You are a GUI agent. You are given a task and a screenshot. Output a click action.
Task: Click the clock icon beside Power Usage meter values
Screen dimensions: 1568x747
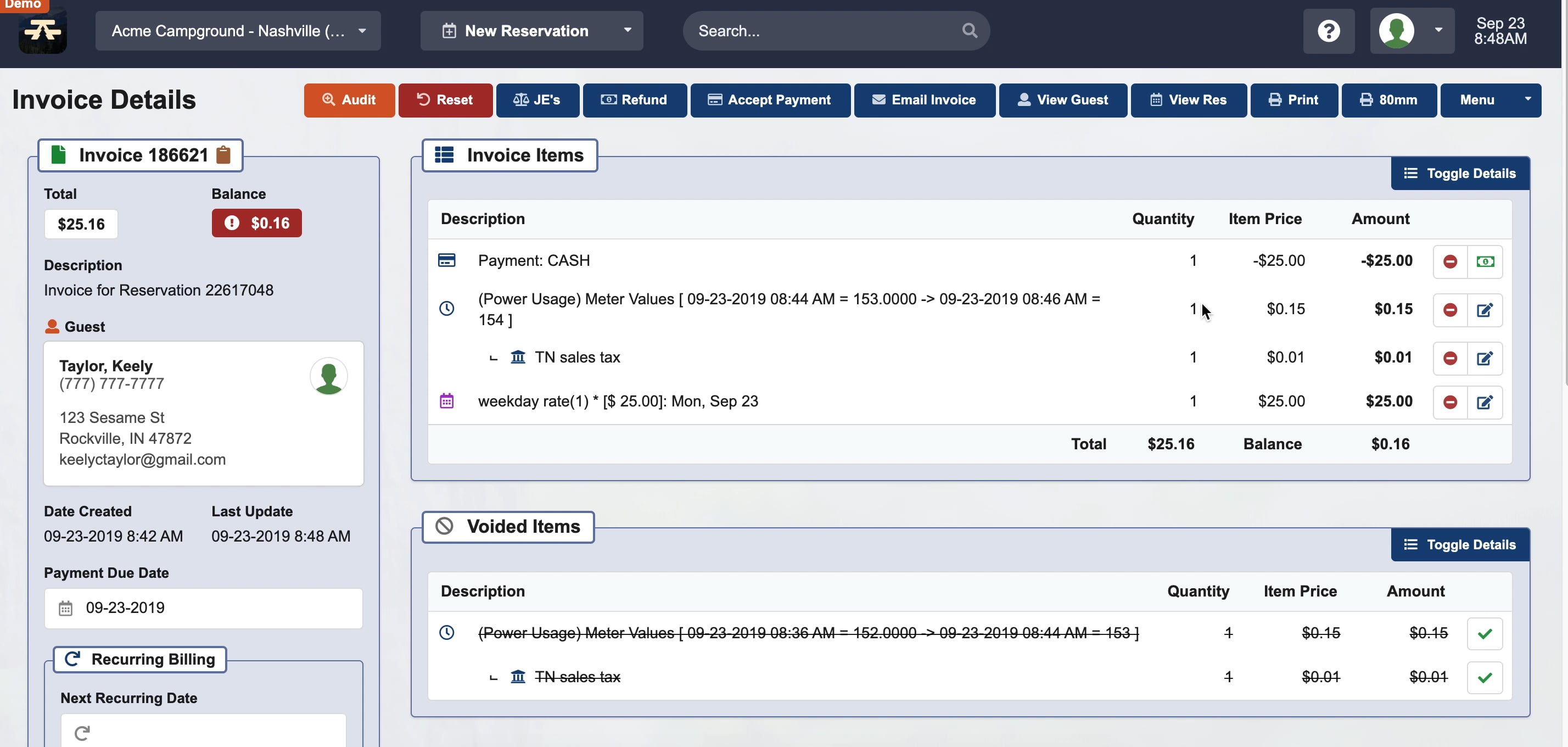[447, 309]
